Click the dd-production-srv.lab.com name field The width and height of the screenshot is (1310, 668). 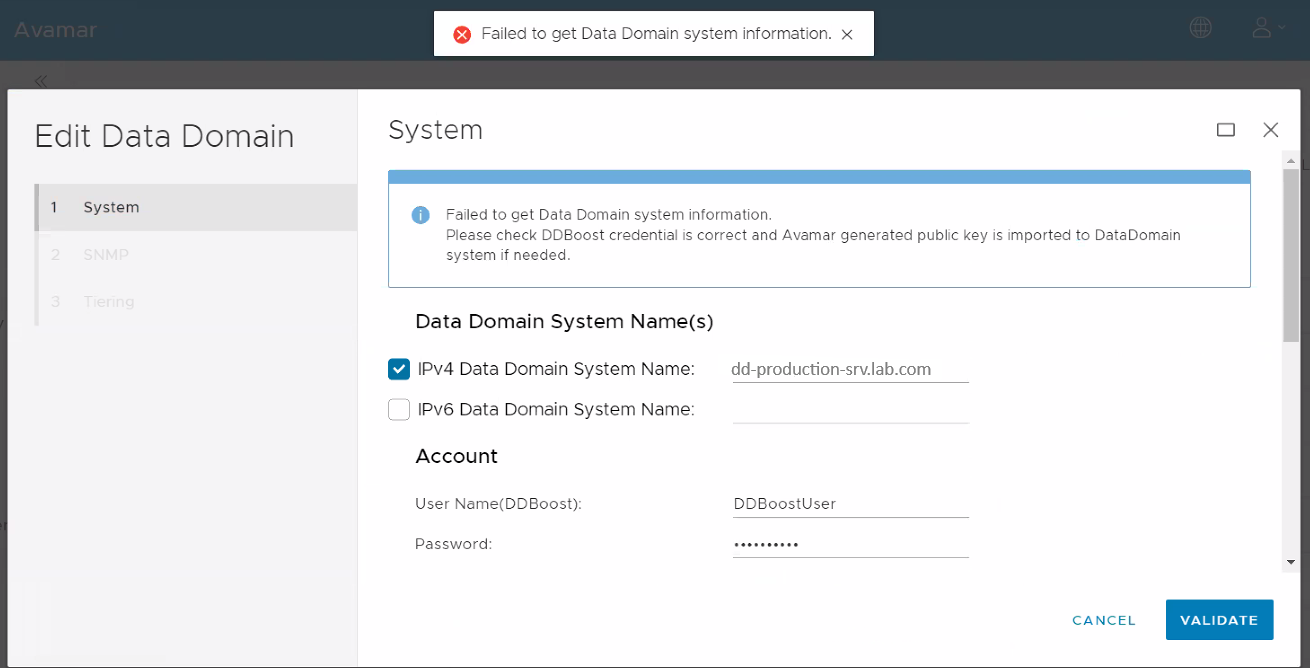coord(848,368)
